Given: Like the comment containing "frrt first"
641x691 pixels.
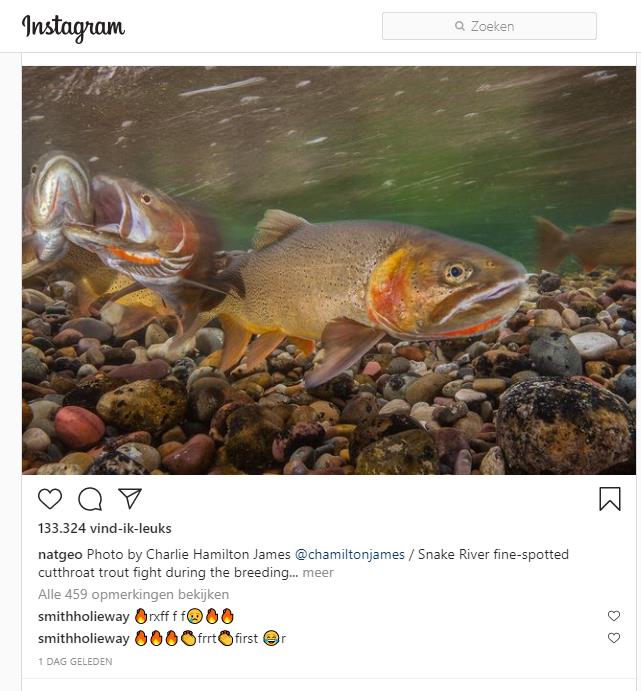Looking at the screenshot, I should (614, 638).
